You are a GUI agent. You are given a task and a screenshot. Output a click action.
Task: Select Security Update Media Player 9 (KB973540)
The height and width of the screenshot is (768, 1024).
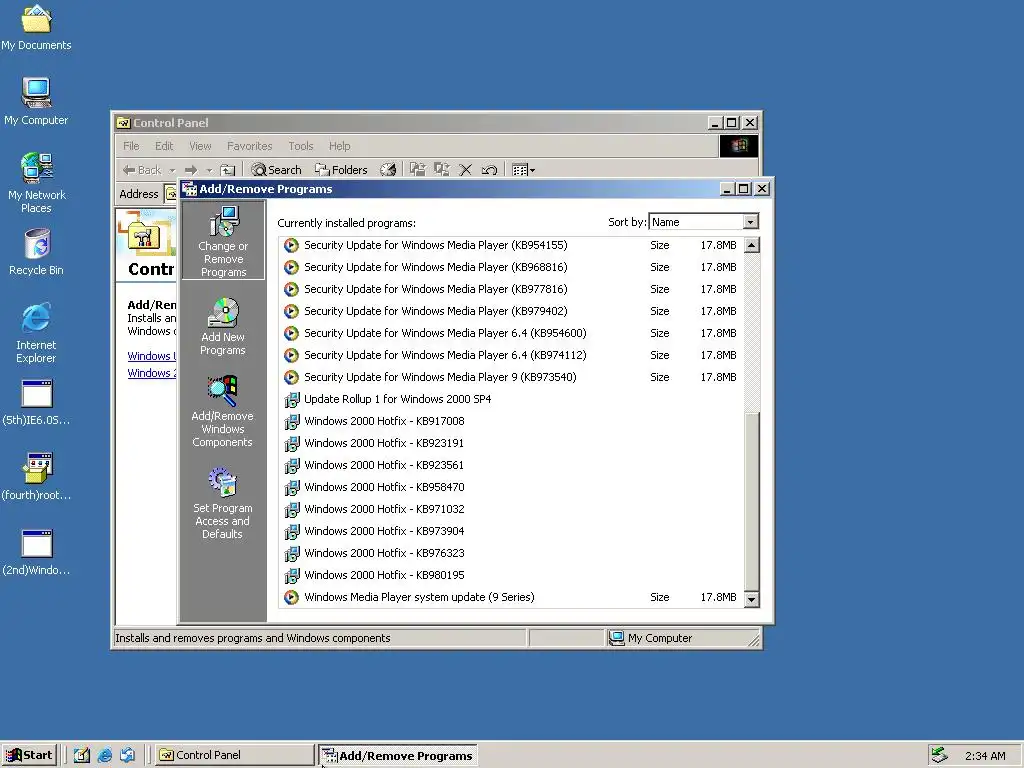click(x=511, y=377)
